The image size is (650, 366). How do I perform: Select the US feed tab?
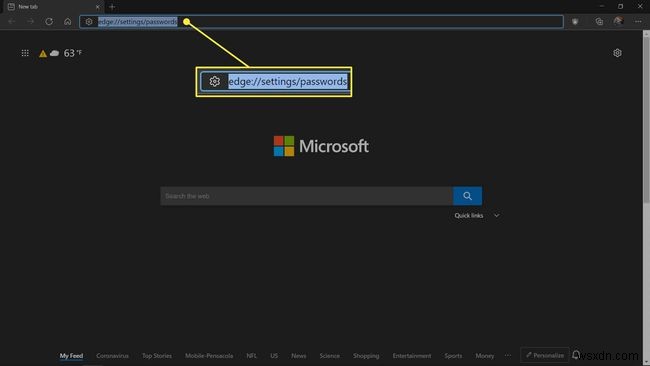274,356
